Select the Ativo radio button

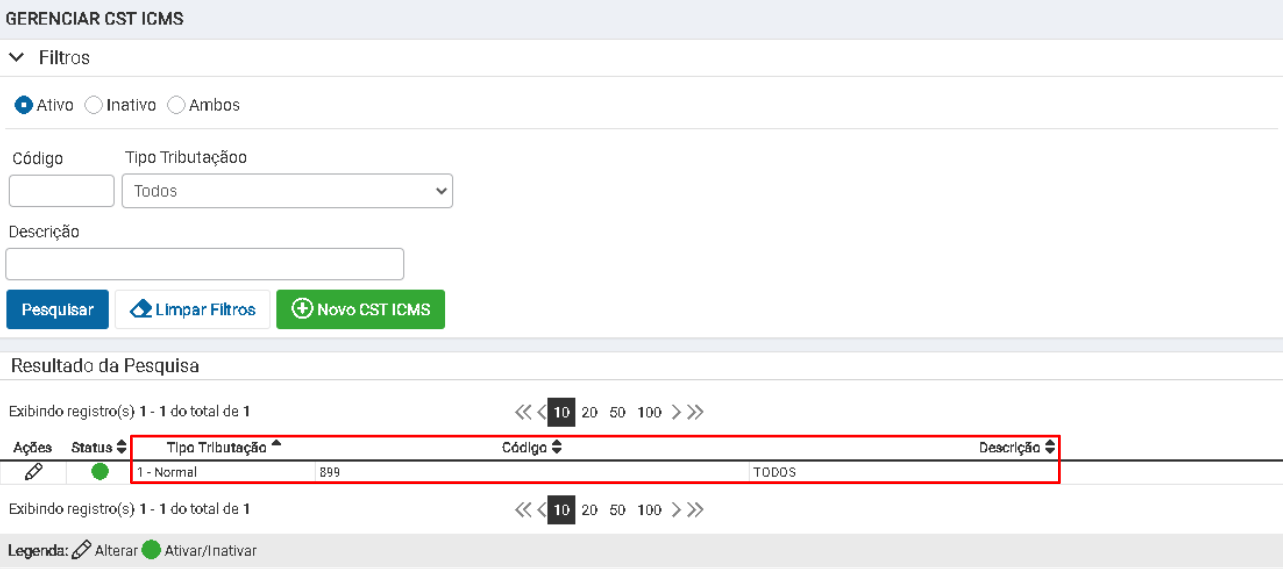(23, 105)
